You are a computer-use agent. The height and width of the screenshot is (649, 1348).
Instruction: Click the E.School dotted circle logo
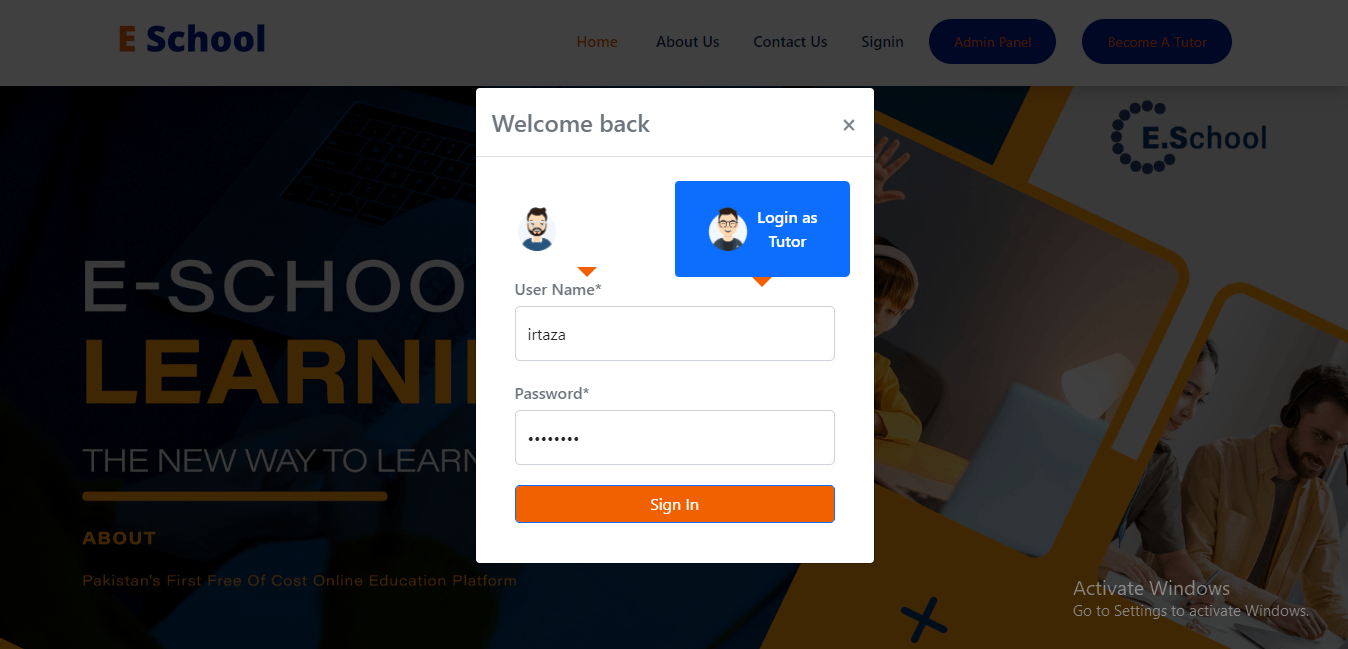coord(1188,137)
